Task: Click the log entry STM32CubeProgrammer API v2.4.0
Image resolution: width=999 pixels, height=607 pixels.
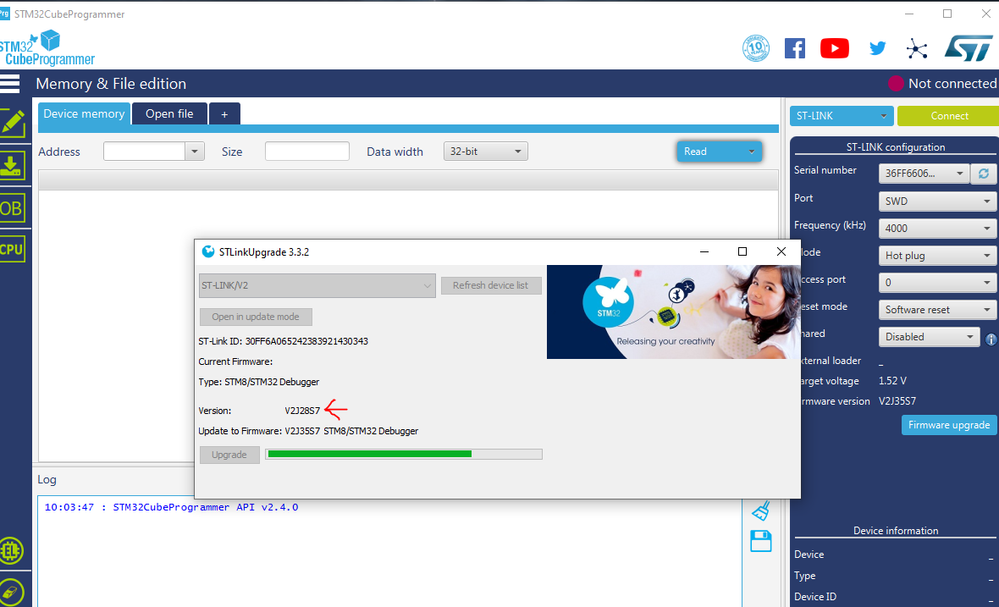Action: (171, 507)
